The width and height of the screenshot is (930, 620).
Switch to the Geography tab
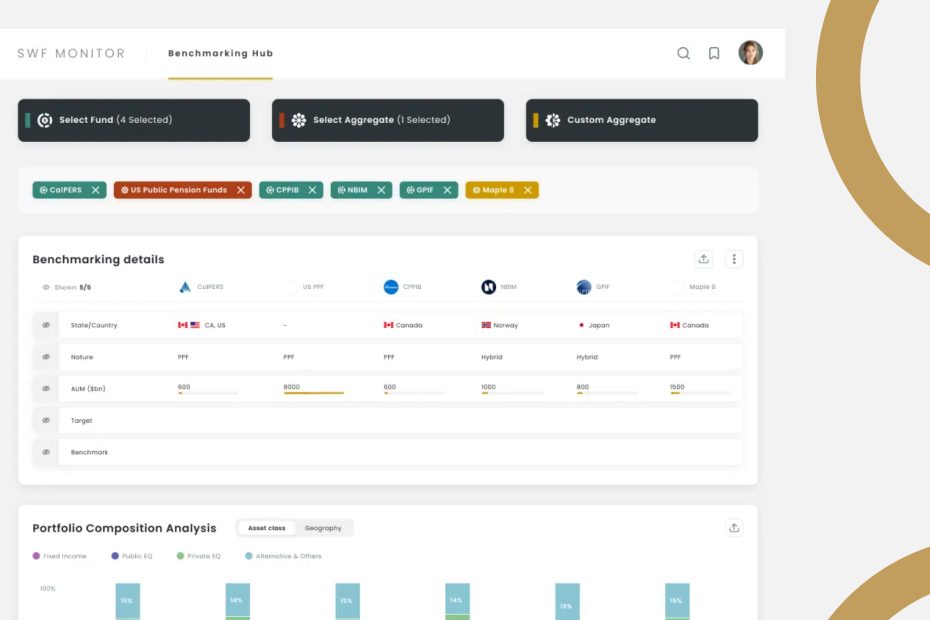pos(323,528)
